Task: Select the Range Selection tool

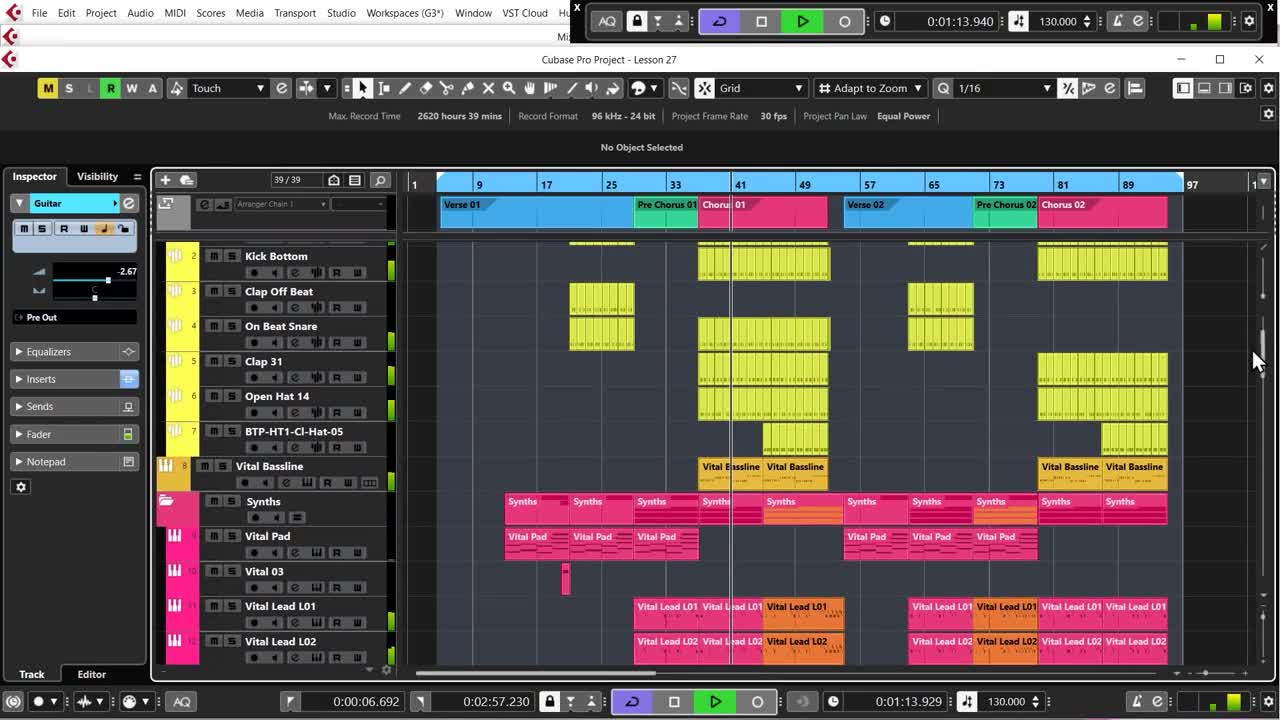Action: [384, 88]
